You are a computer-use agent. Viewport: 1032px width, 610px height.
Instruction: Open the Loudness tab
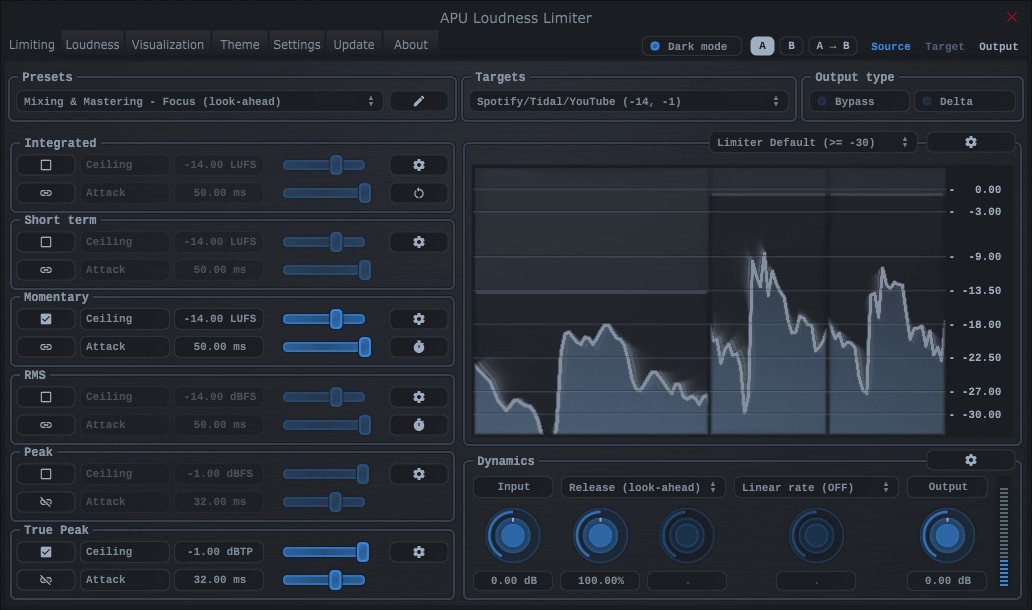92,45
